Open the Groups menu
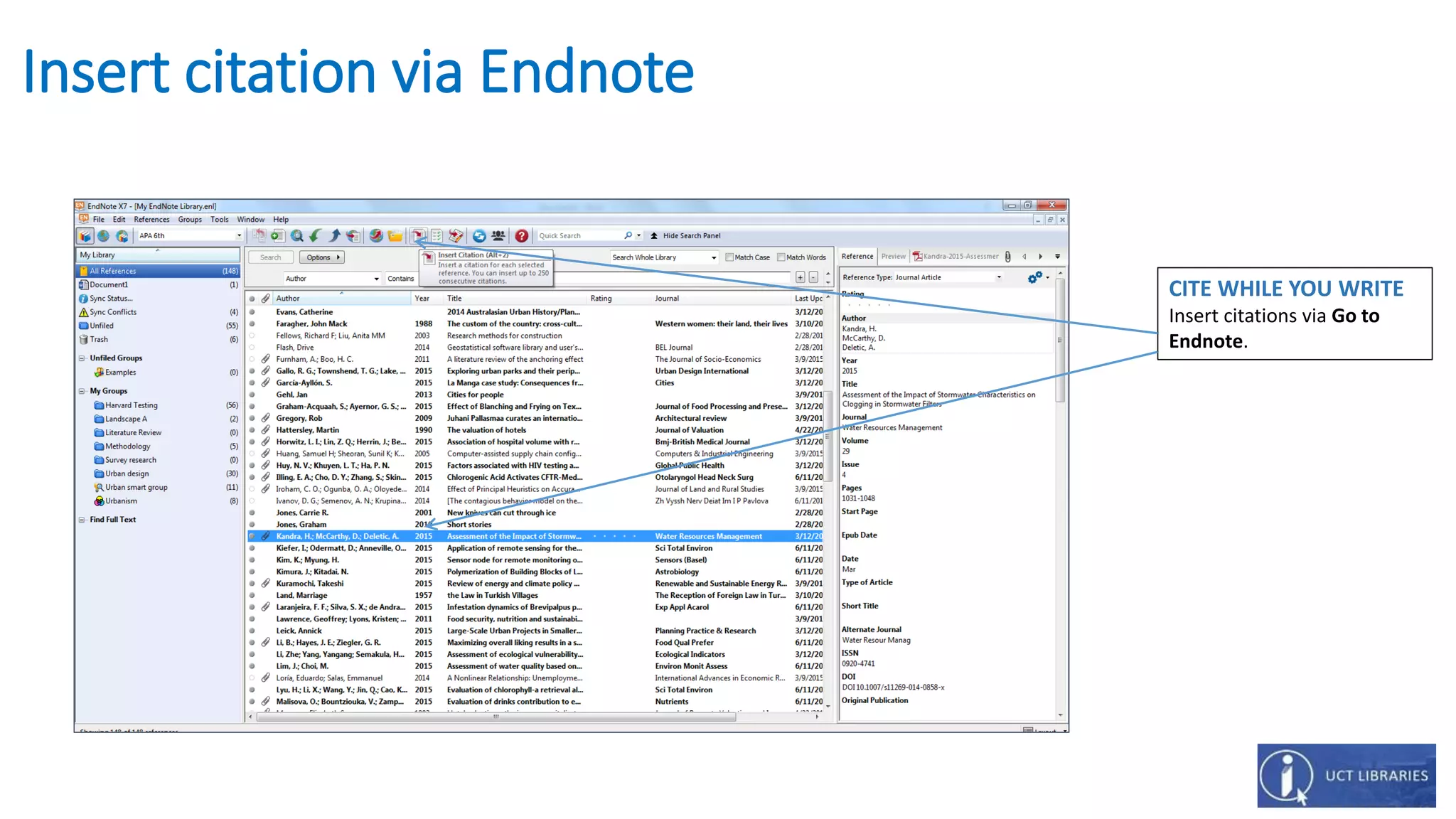Viewport: 1456px width, 819px height. tap(190, 220)
